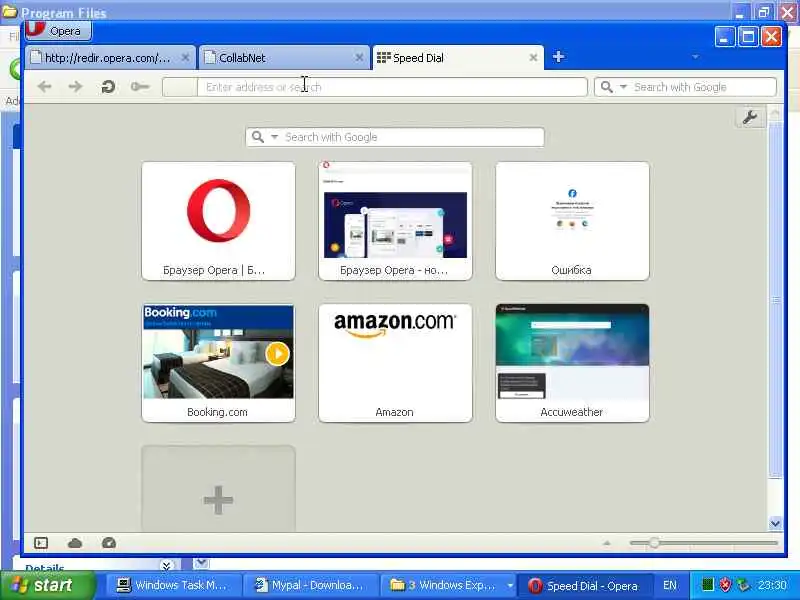Image resolution: width=800 pixels, height=600 pixels.
Task: Open the Opera main menu button
Action: 58,31
